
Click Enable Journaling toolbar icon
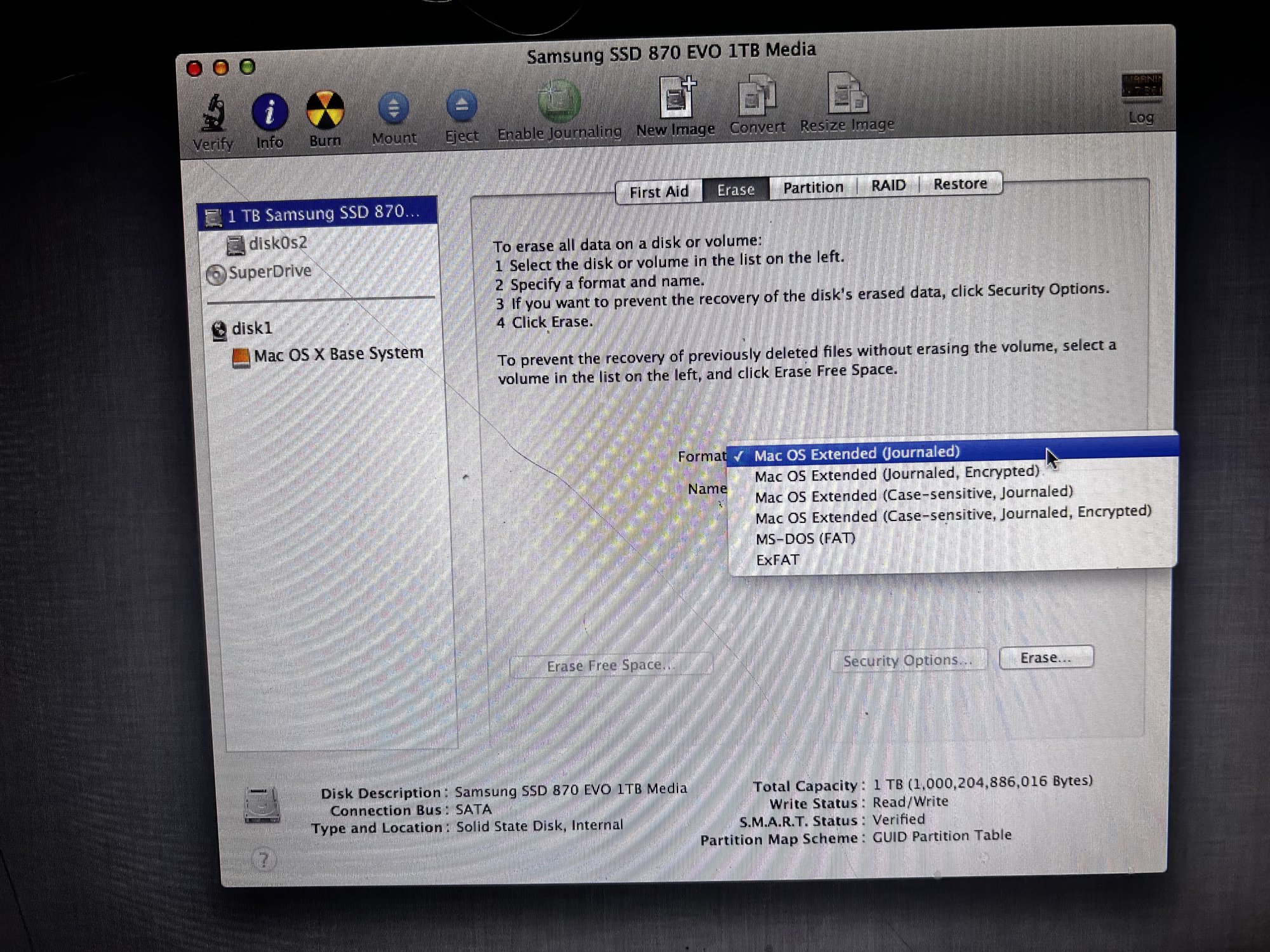[559, 102]
